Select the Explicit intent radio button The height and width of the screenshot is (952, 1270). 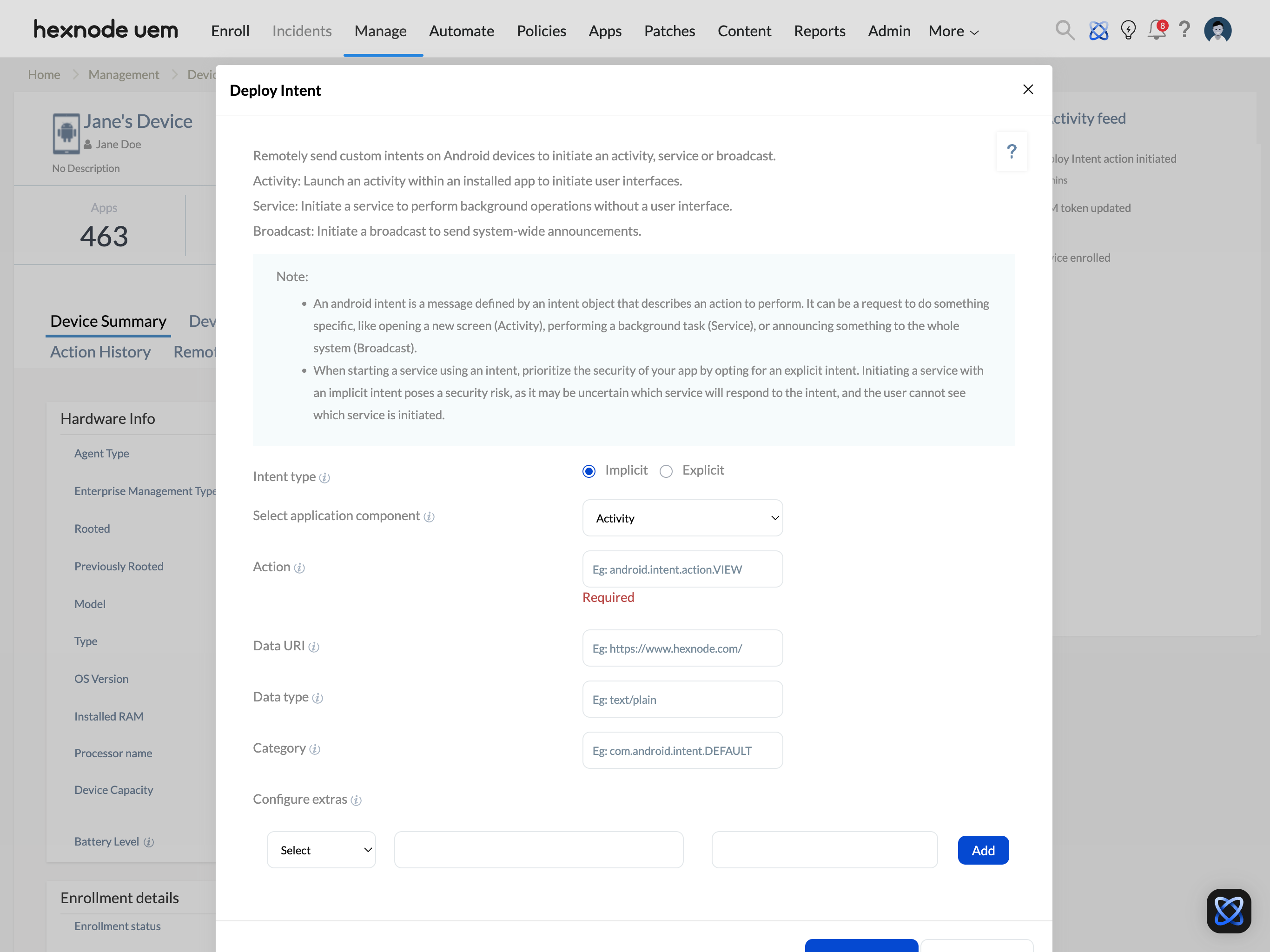pos(666,471)
